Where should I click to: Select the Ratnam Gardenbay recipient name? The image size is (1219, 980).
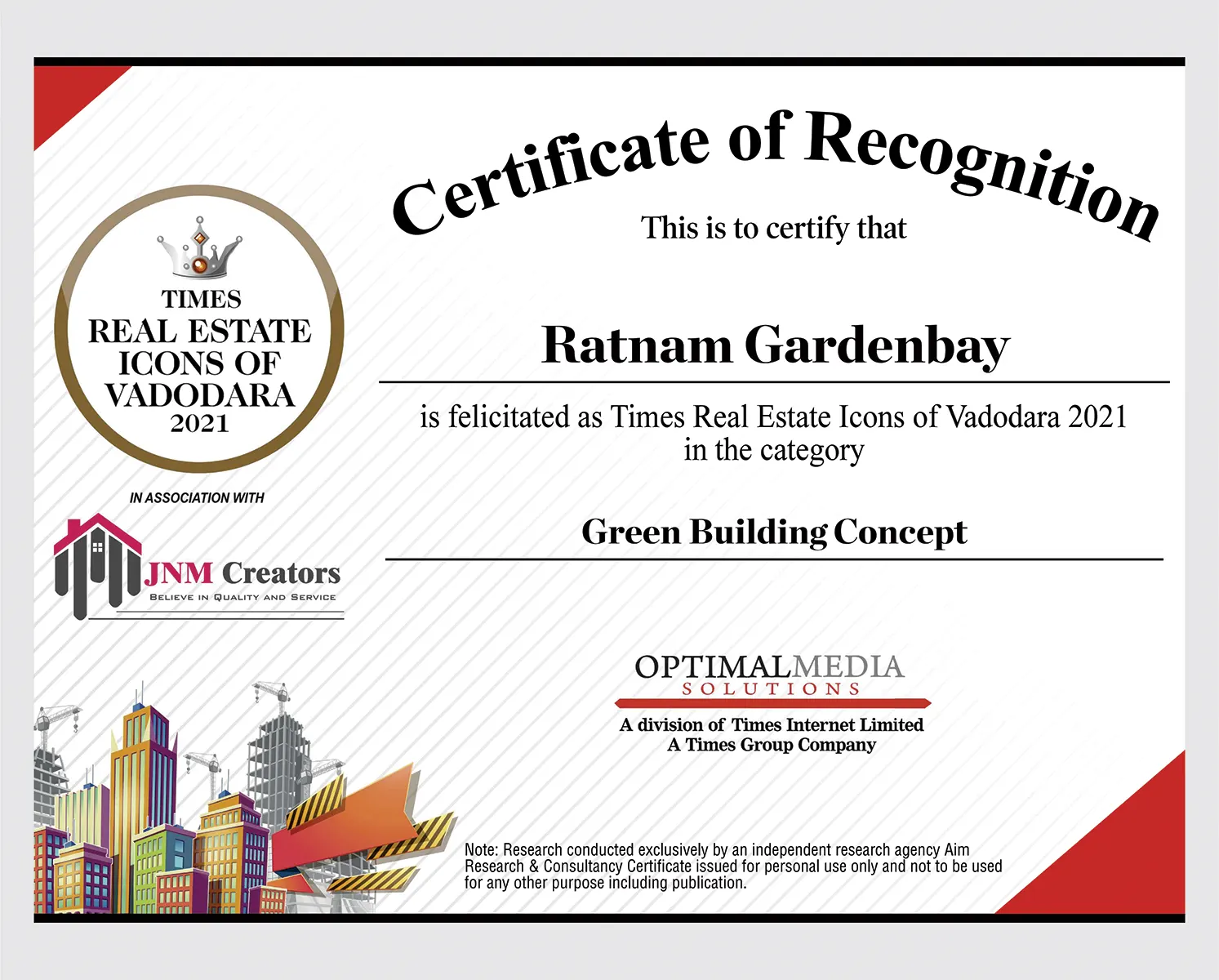(x=775, y=345)
